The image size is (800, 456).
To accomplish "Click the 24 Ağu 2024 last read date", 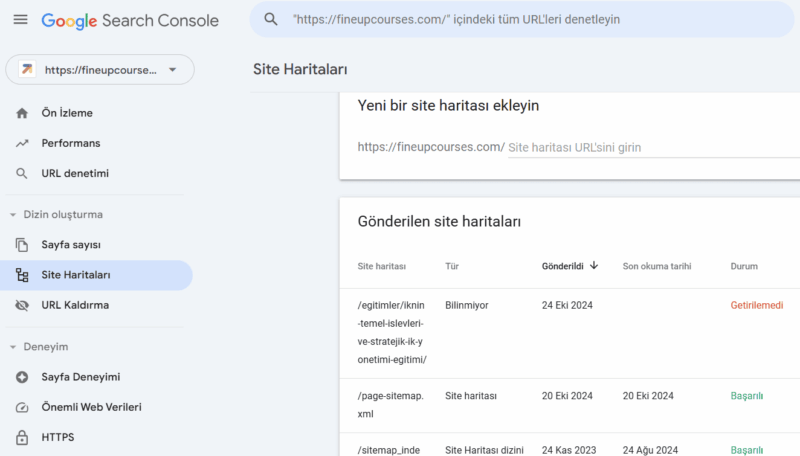I will tap(650, 450).
